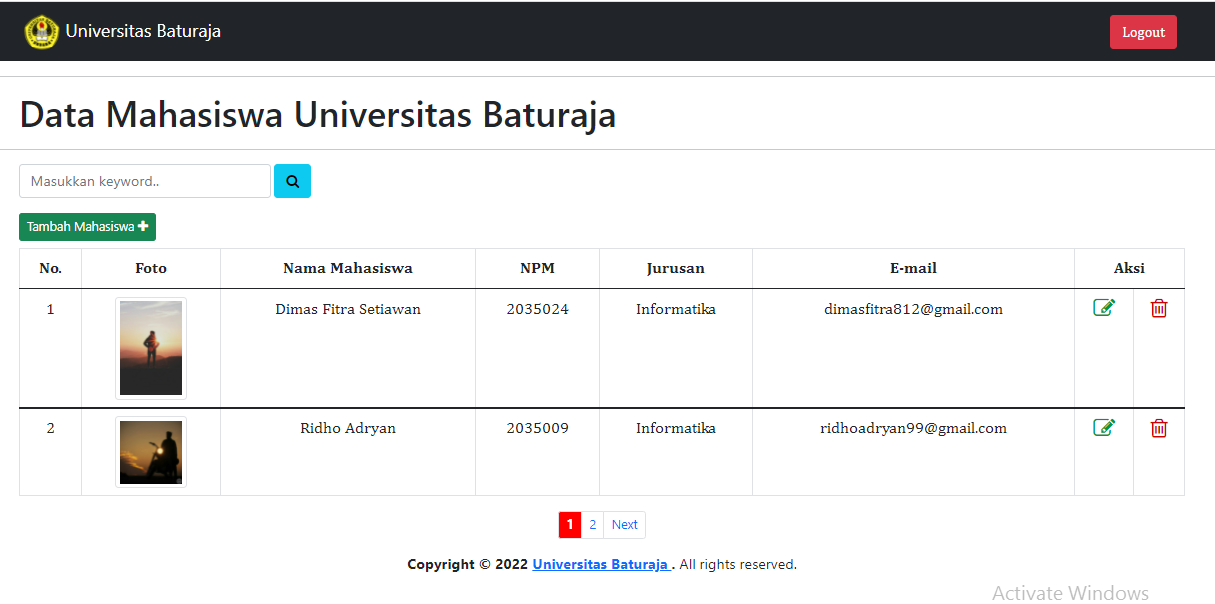Viewport: 1215px width, 604px height.
Task: Click email dimasfitra812@gmail.com
Action: pos(913,309)
